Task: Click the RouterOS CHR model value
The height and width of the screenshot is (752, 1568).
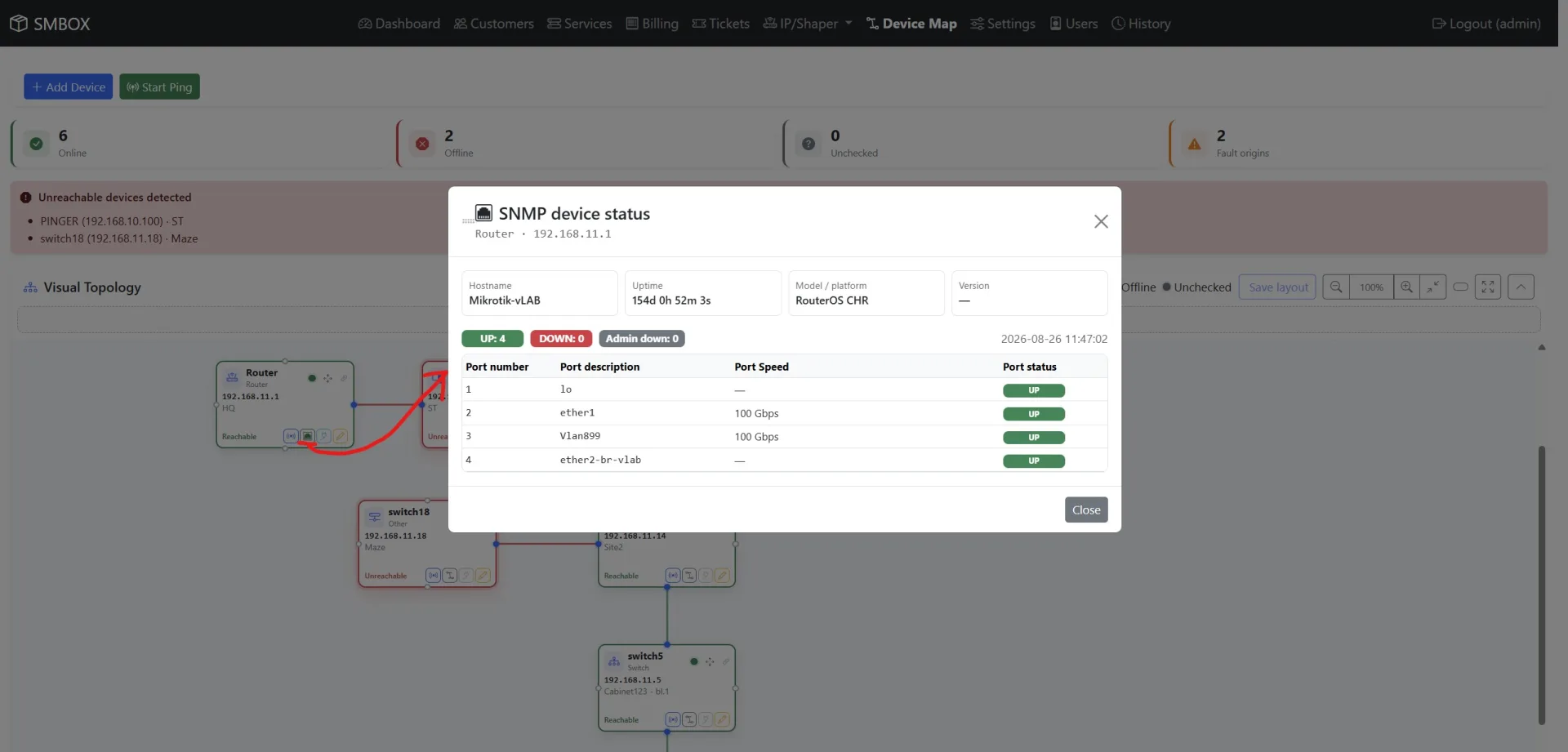Action: [x=832, y=300]
